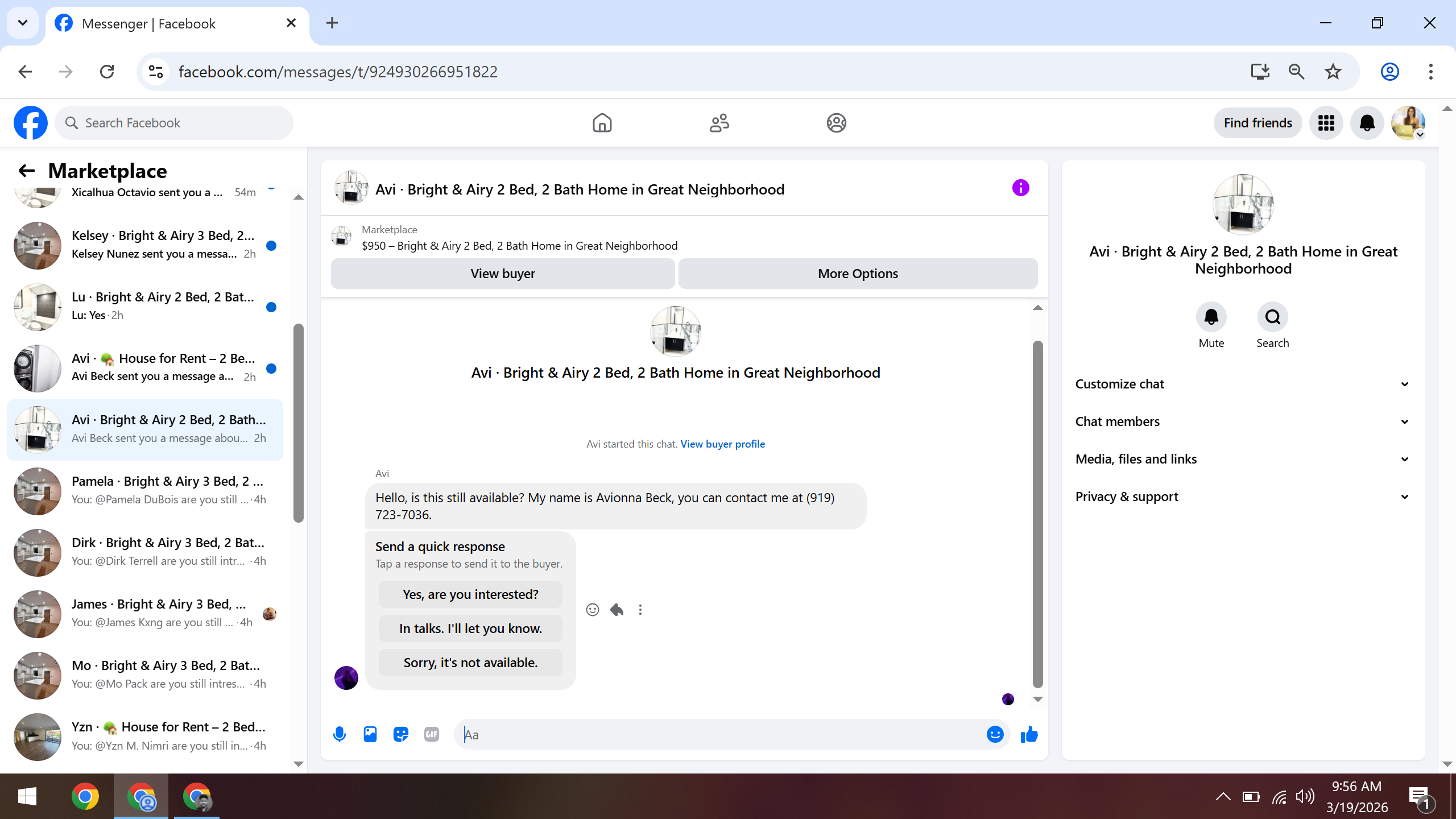The height and width of the screenshot is (819, 1456).
Task: Click the voice clip microphone icon
Action: (340, 734)
